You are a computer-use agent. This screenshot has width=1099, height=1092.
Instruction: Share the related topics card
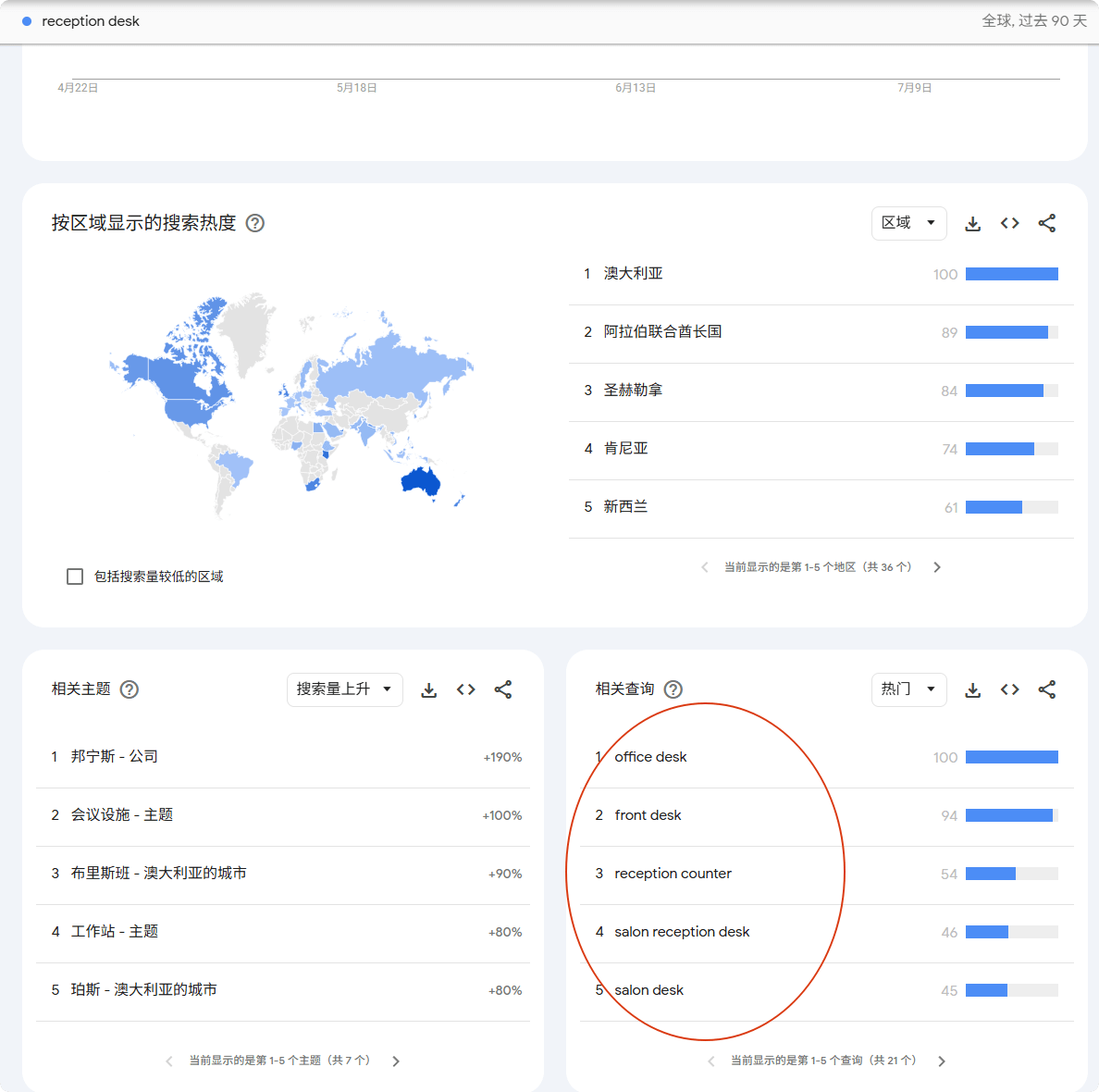pos(502,689)
